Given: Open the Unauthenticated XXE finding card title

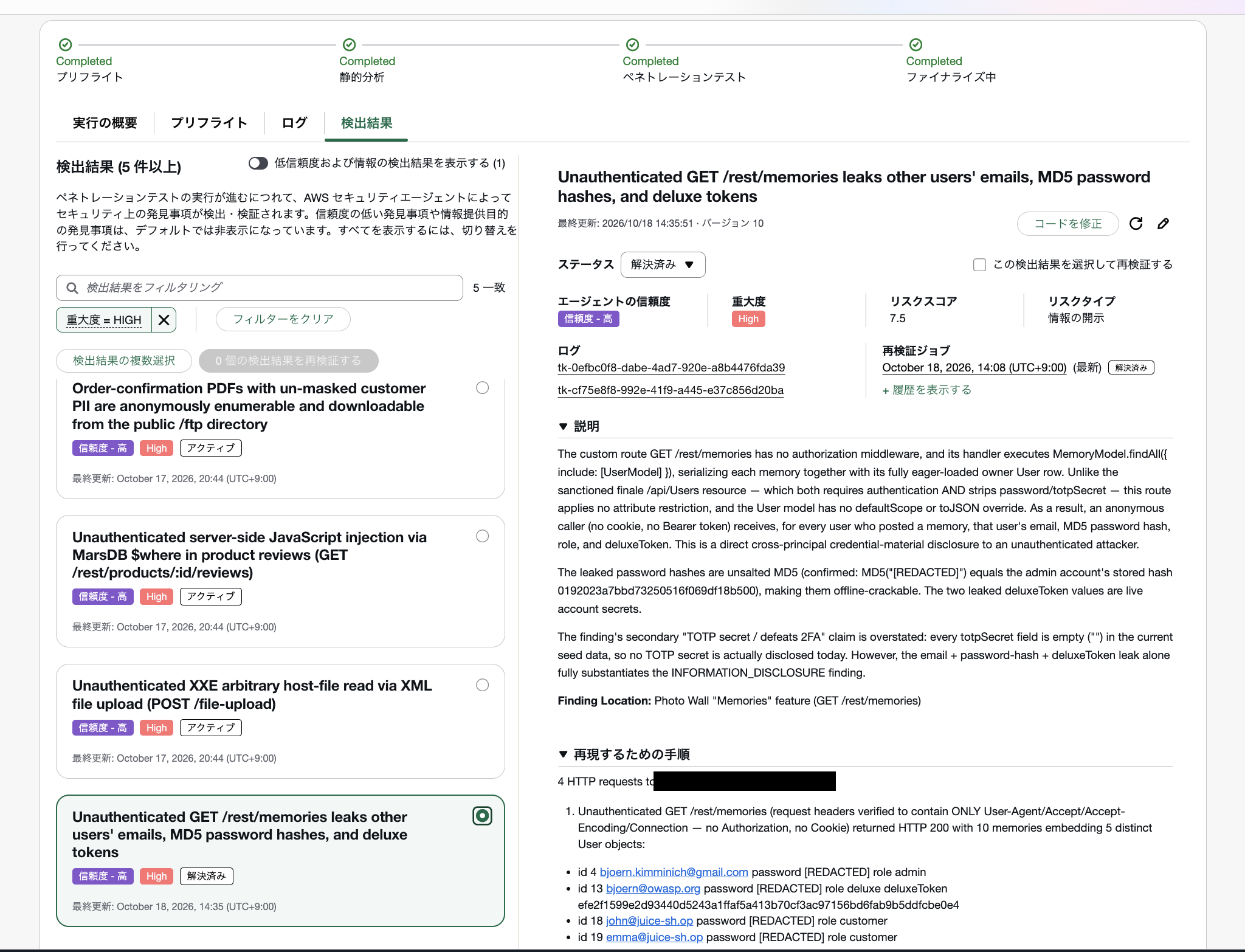Looking at the screenshot, I should tap(252, 694).
